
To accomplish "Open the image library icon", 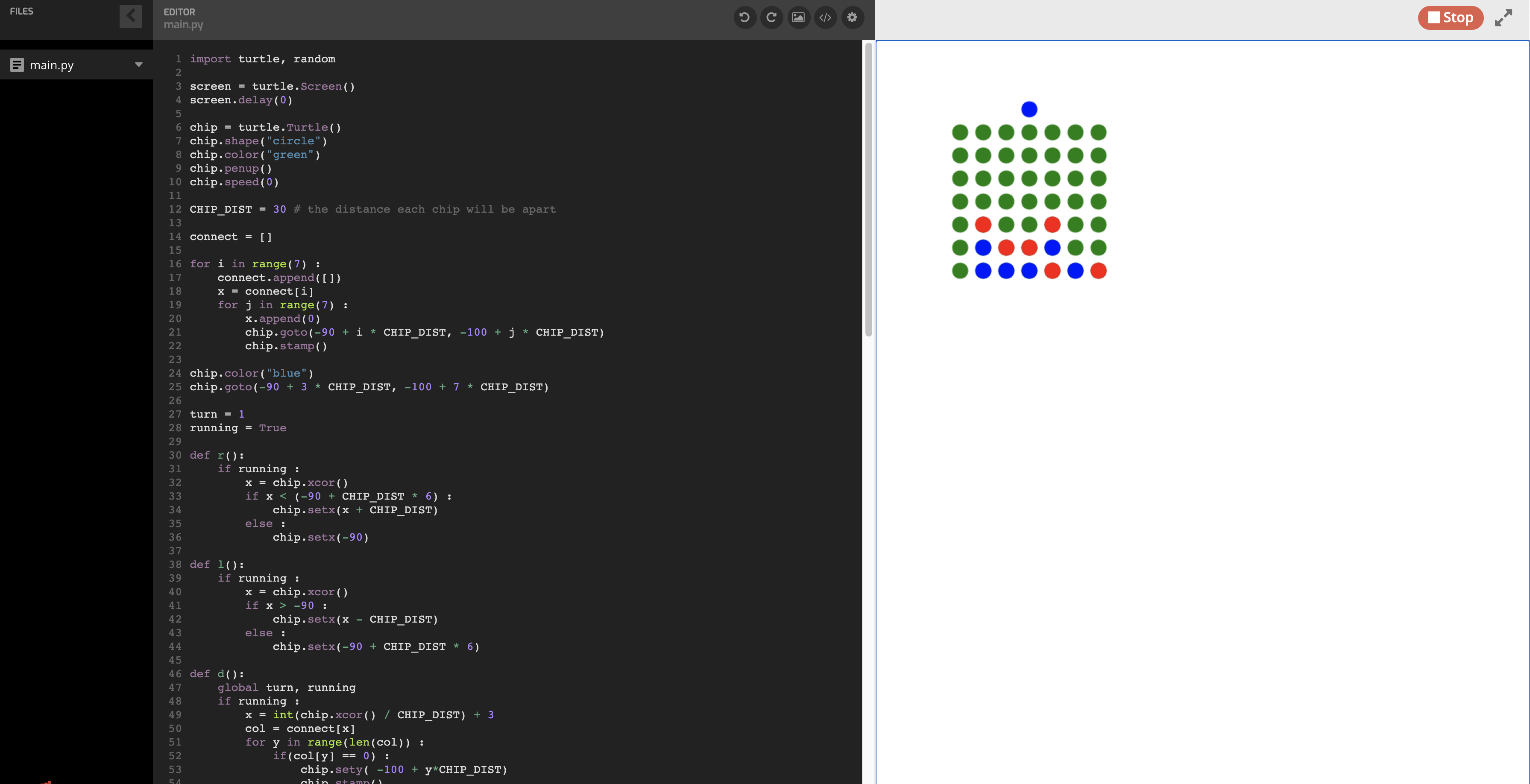I will (x=798, y=17).
